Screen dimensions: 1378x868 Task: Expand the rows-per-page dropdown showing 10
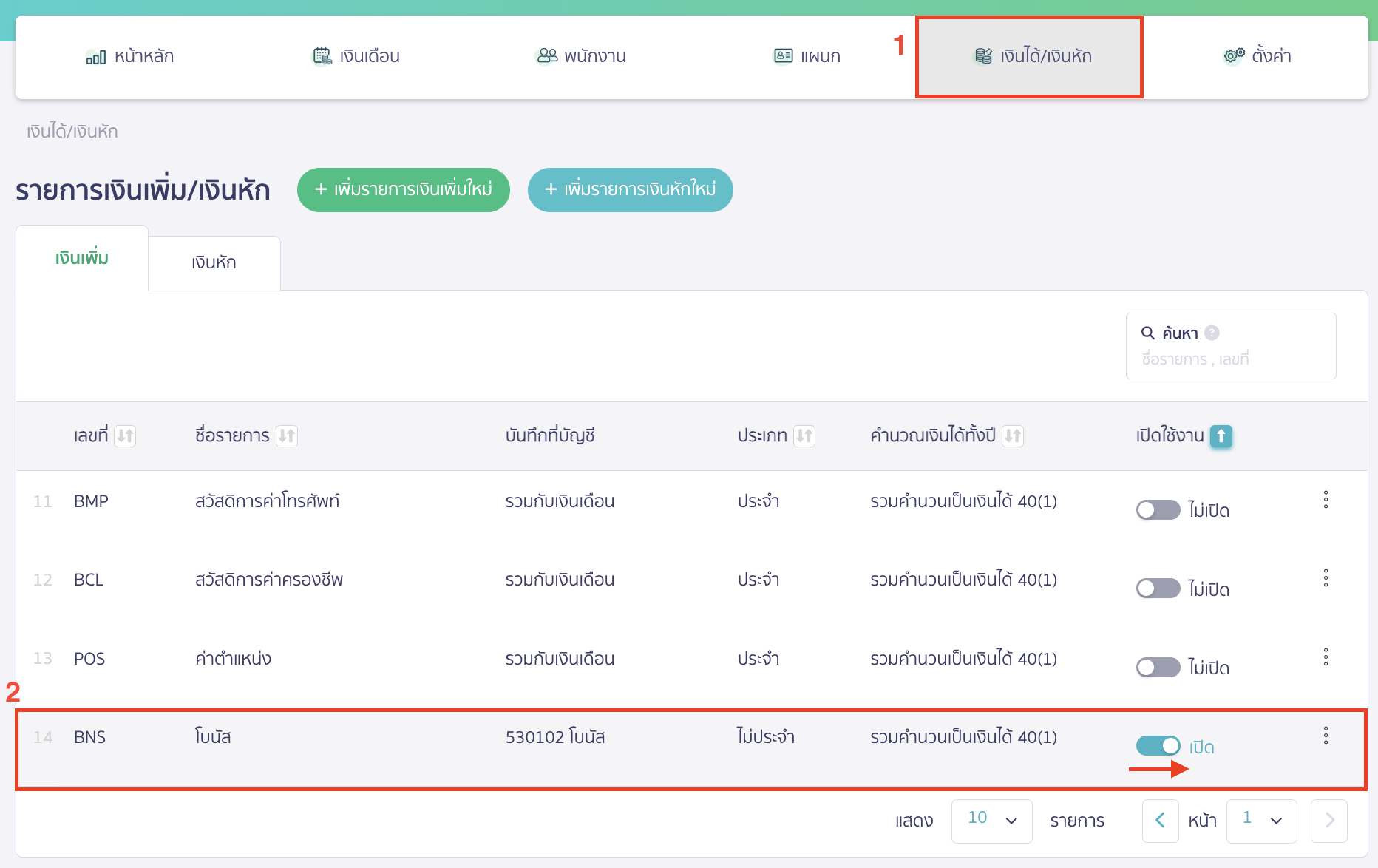pos(991,821)
